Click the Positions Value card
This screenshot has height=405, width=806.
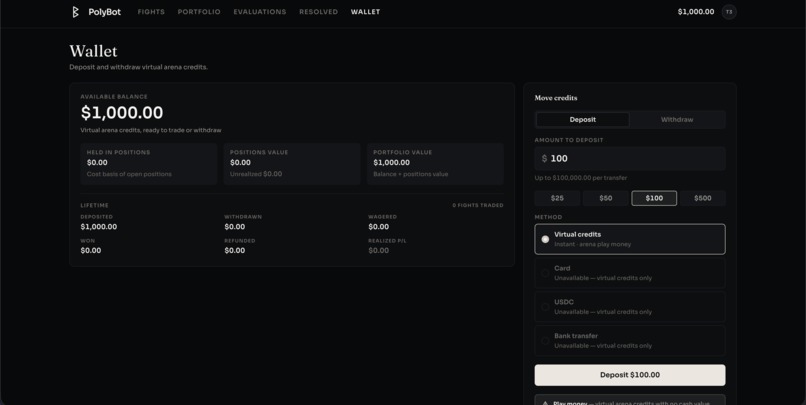[292, 164]
